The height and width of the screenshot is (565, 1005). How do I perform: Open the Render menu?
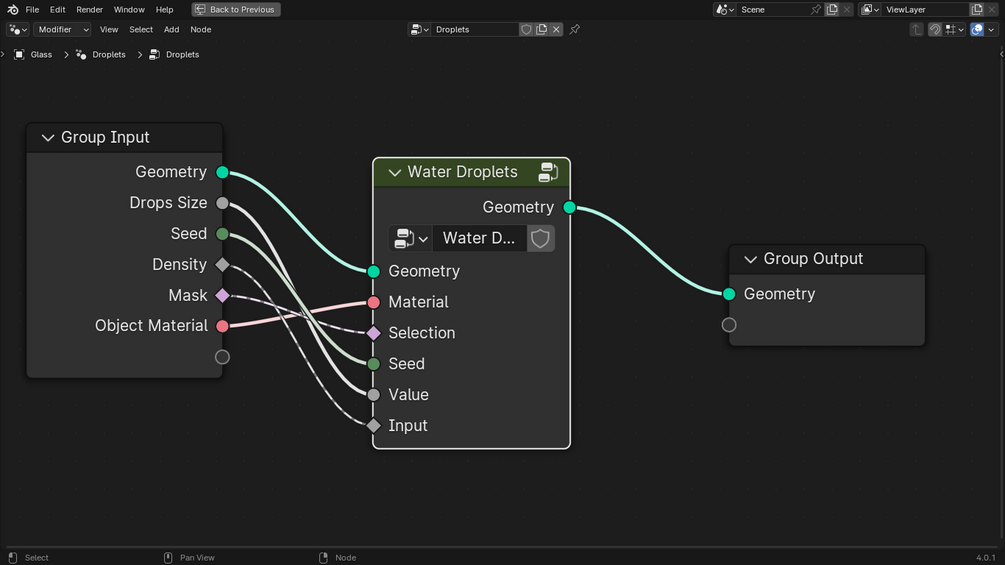click(89, 10)
